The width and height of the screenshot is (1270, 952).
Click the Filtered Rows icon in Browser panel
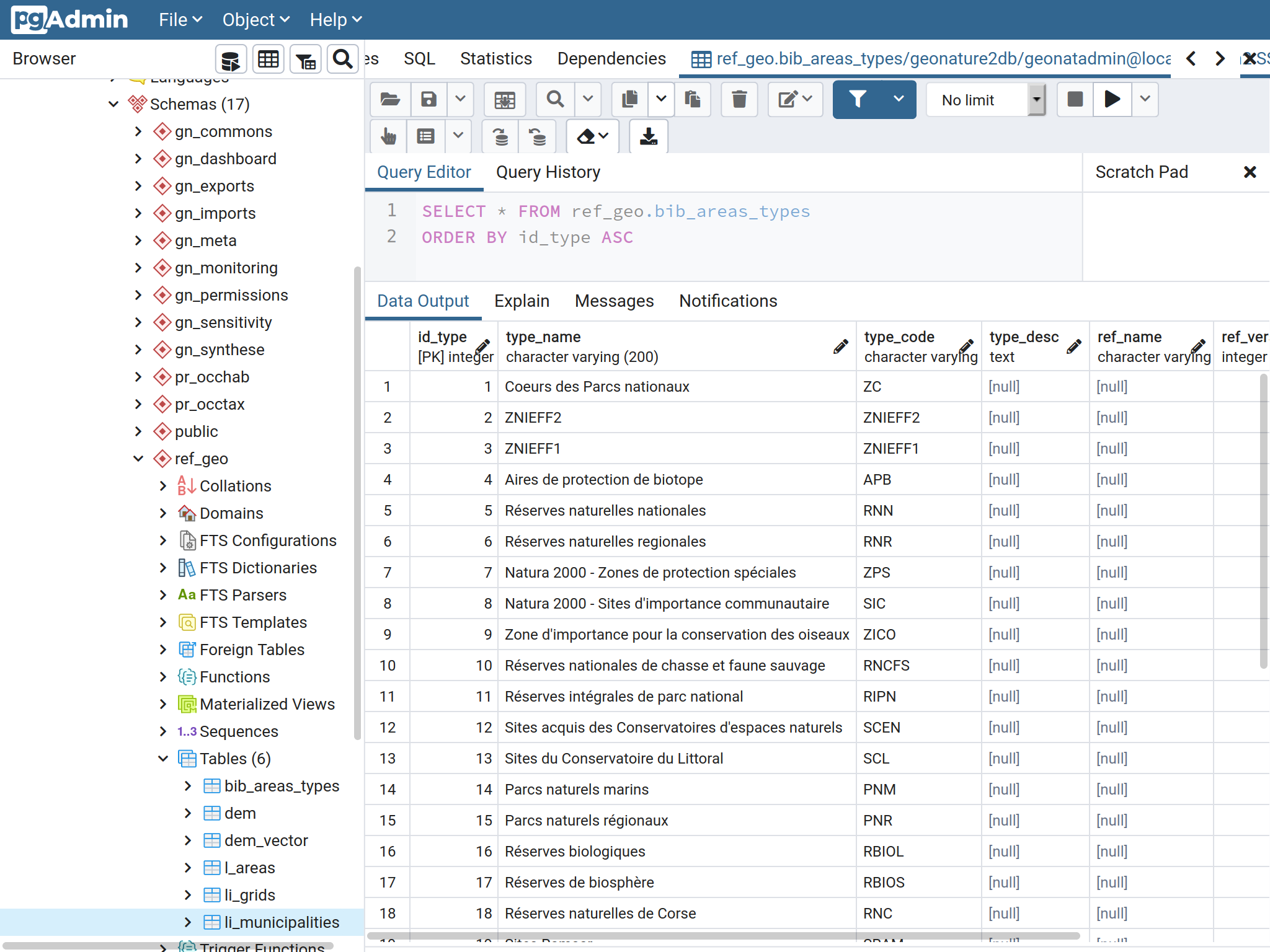305,59
